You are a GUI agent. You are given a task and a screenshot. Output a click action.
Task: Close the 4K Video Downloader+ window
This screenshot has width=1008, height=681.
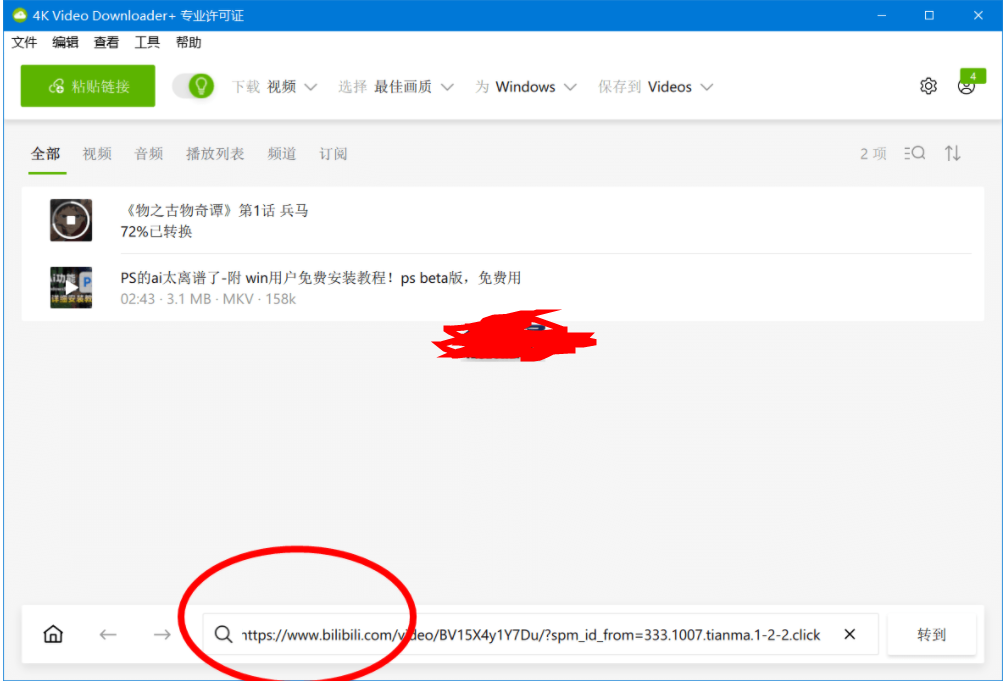tap(978, 15)
